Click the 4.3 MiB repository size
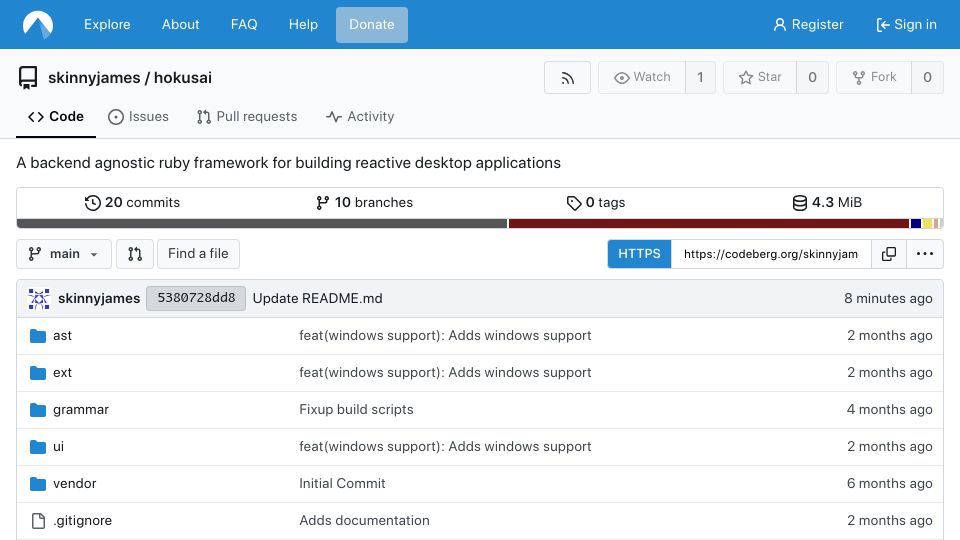 tap(827, 203)
